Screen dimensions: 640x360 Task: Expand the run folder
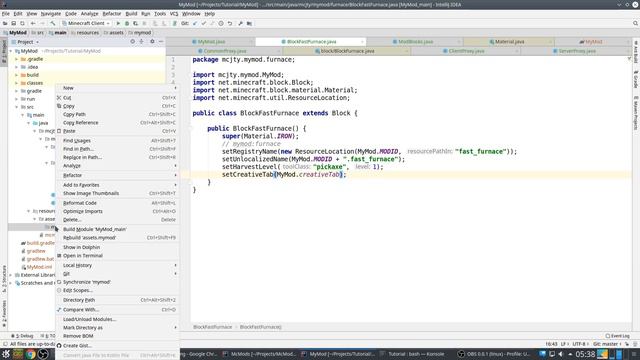click(17, 99)
